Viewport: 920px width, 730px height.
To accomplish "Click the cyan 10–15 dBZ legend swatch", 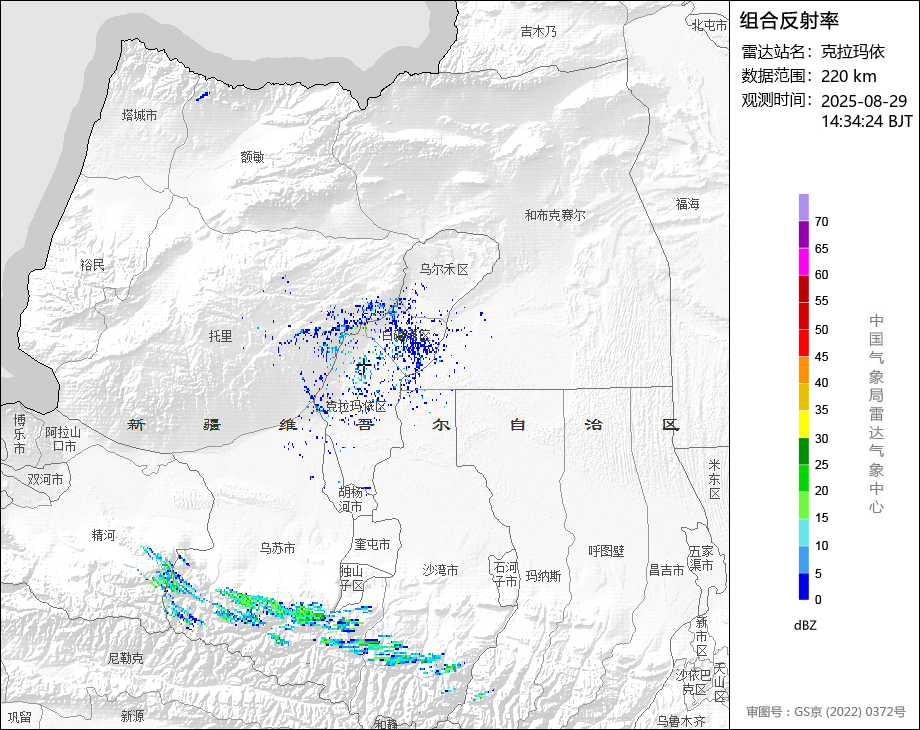I will (x=804, y=532).
